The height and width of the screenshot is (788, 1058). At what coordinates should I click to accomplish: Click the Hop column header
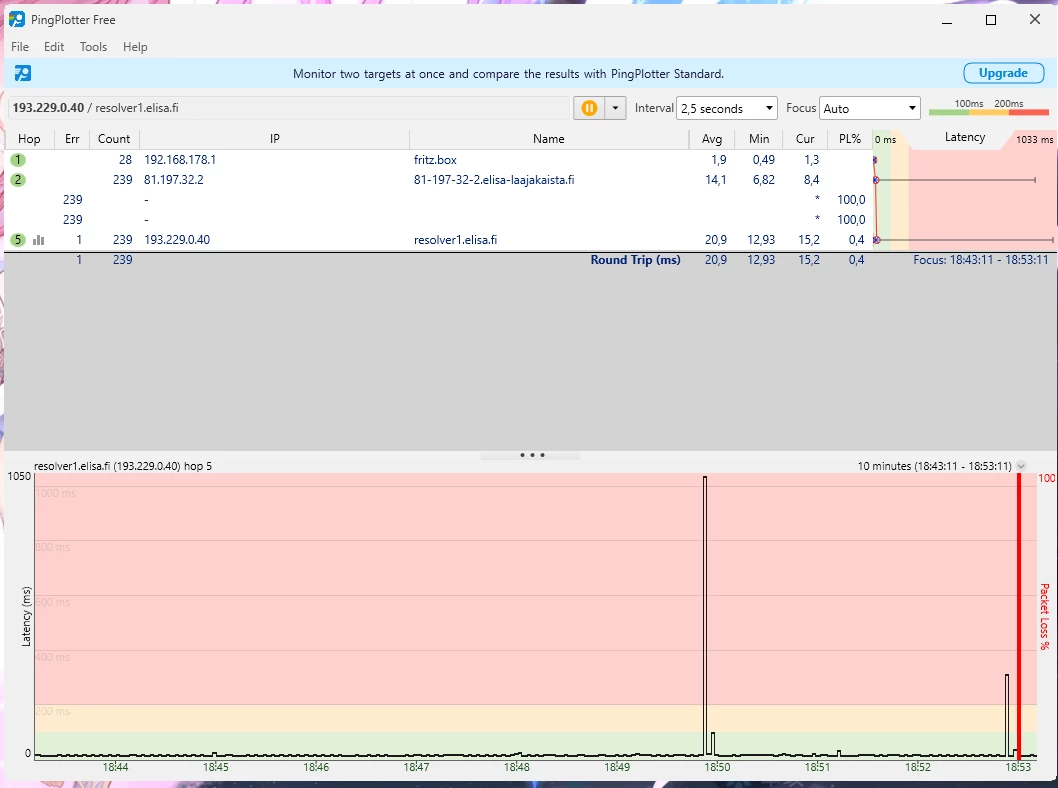click(29, 139)
